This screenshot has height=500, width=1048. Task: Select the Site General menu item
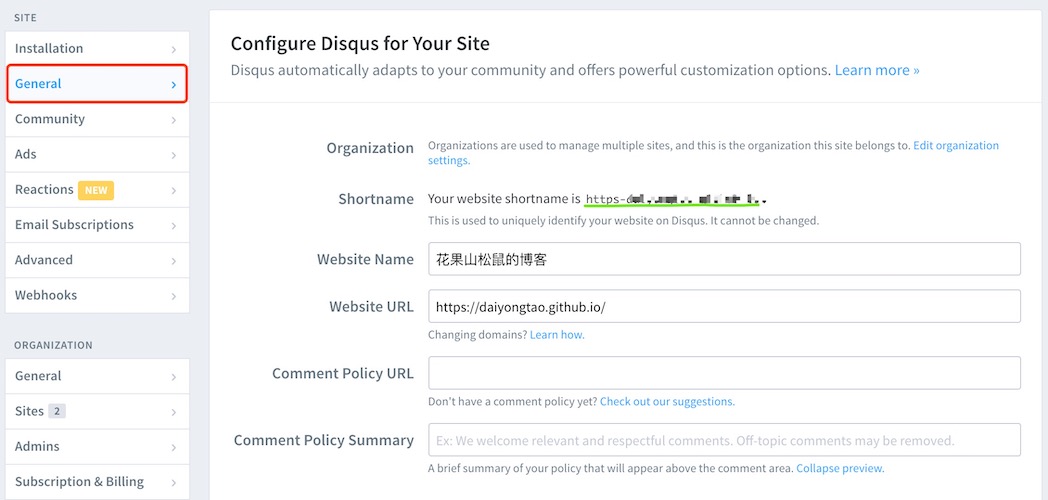pyautogui.click(x=98, y=84)
